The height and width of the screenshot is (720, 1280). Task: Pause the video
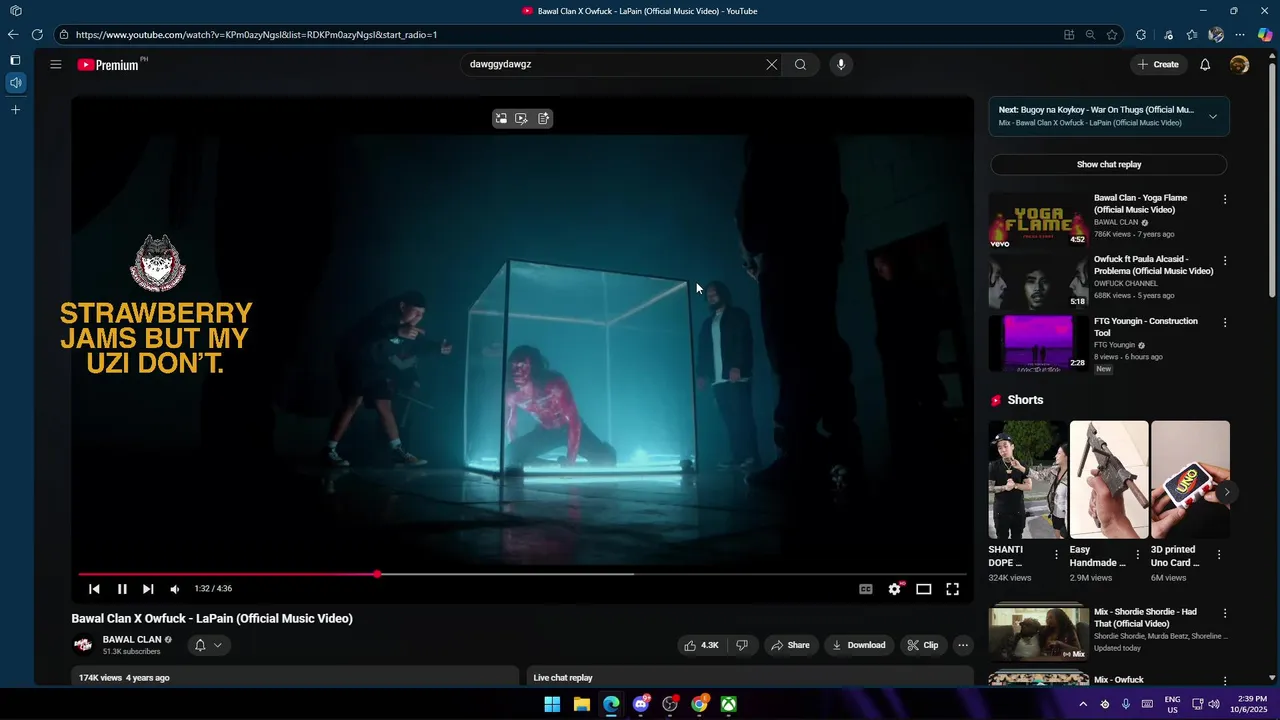pos(122,589)
